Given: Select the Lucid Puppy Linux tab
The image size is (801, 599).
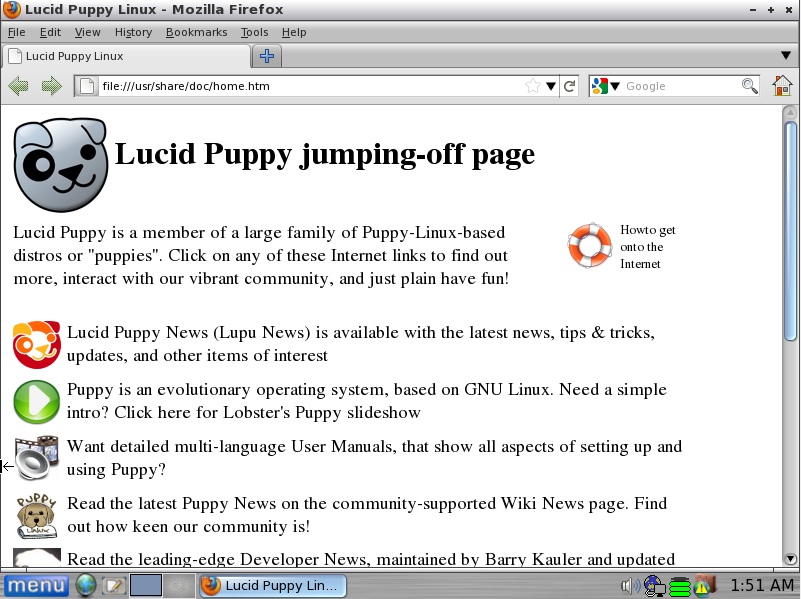Looking at the screenshot, I should click(127, 56).
